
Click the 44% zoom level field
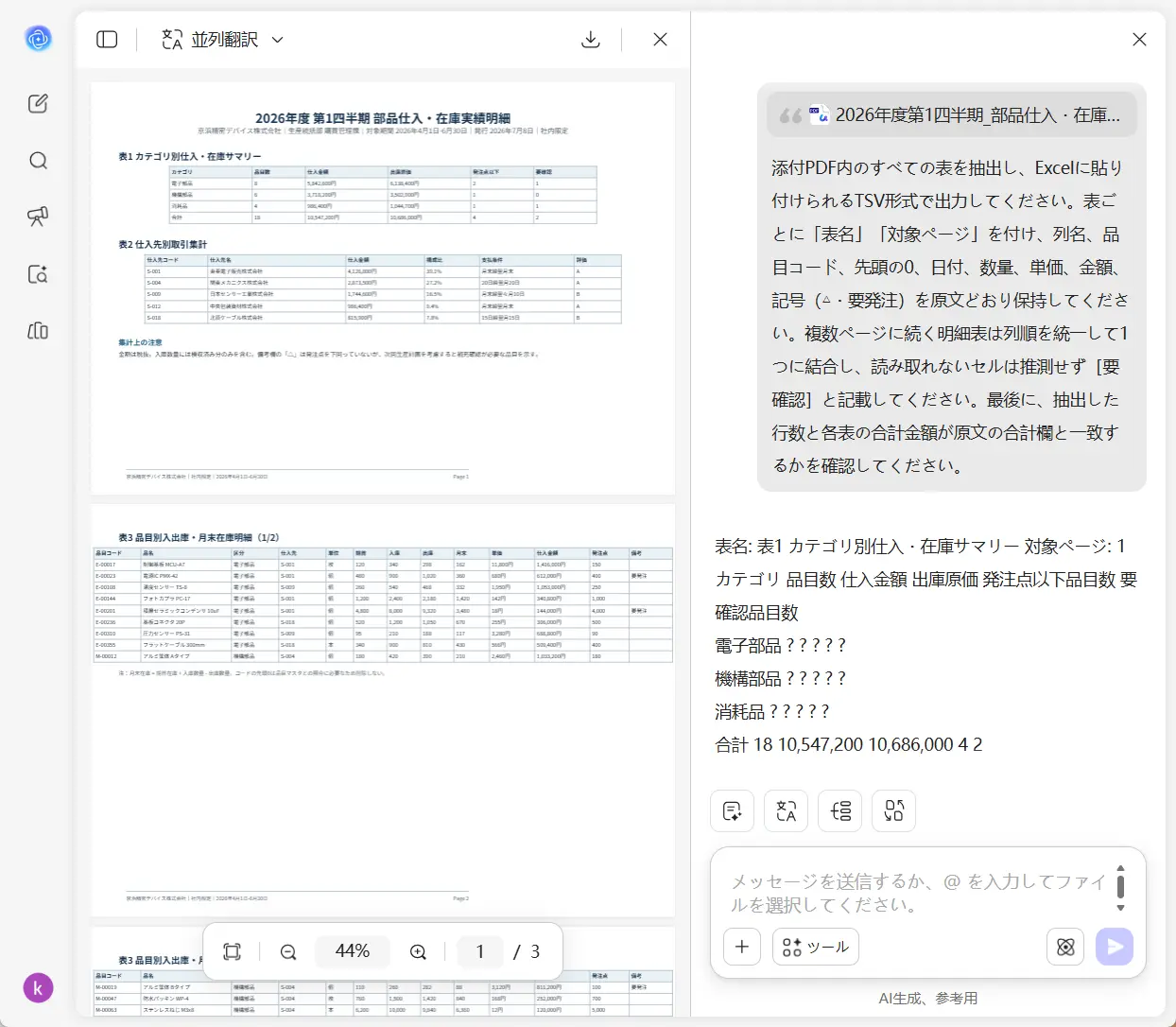click(x=353, y=951)
